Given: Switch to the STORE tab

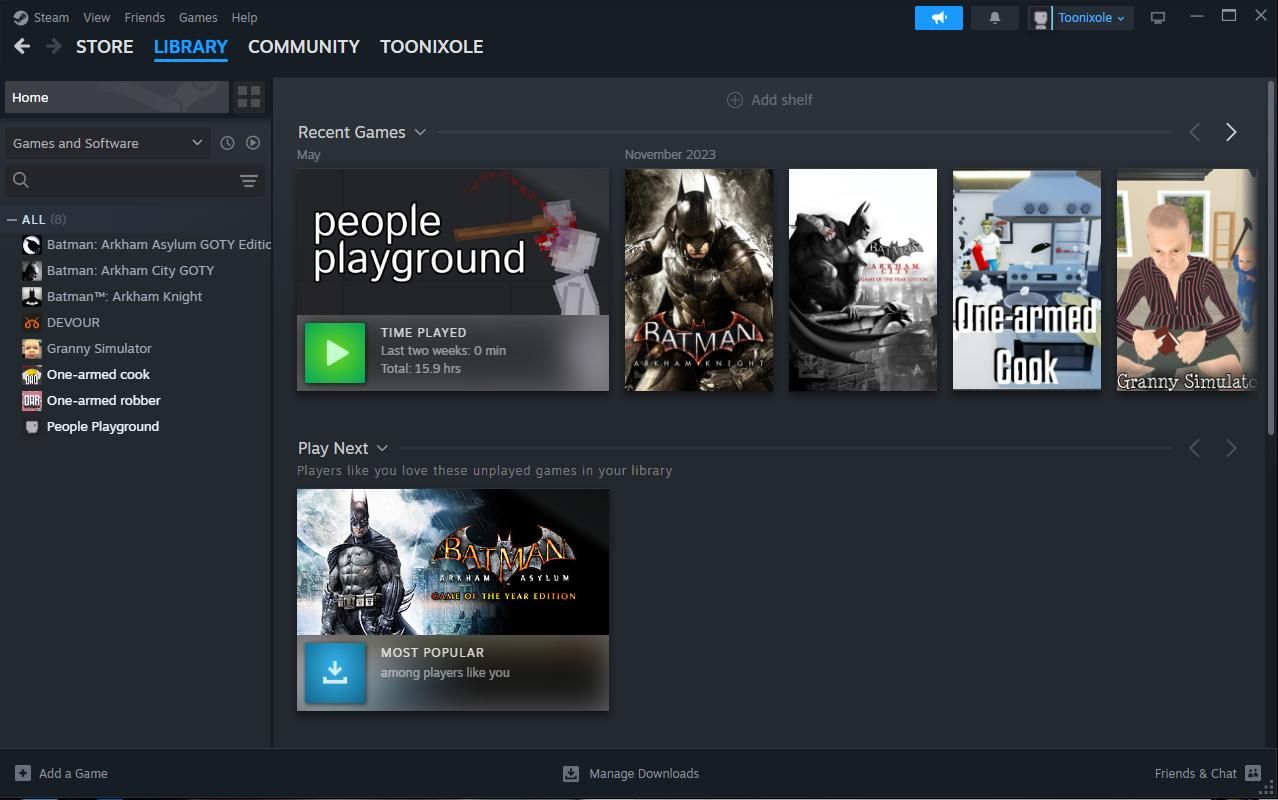Looking at the screenshot, I should point(105,46).
